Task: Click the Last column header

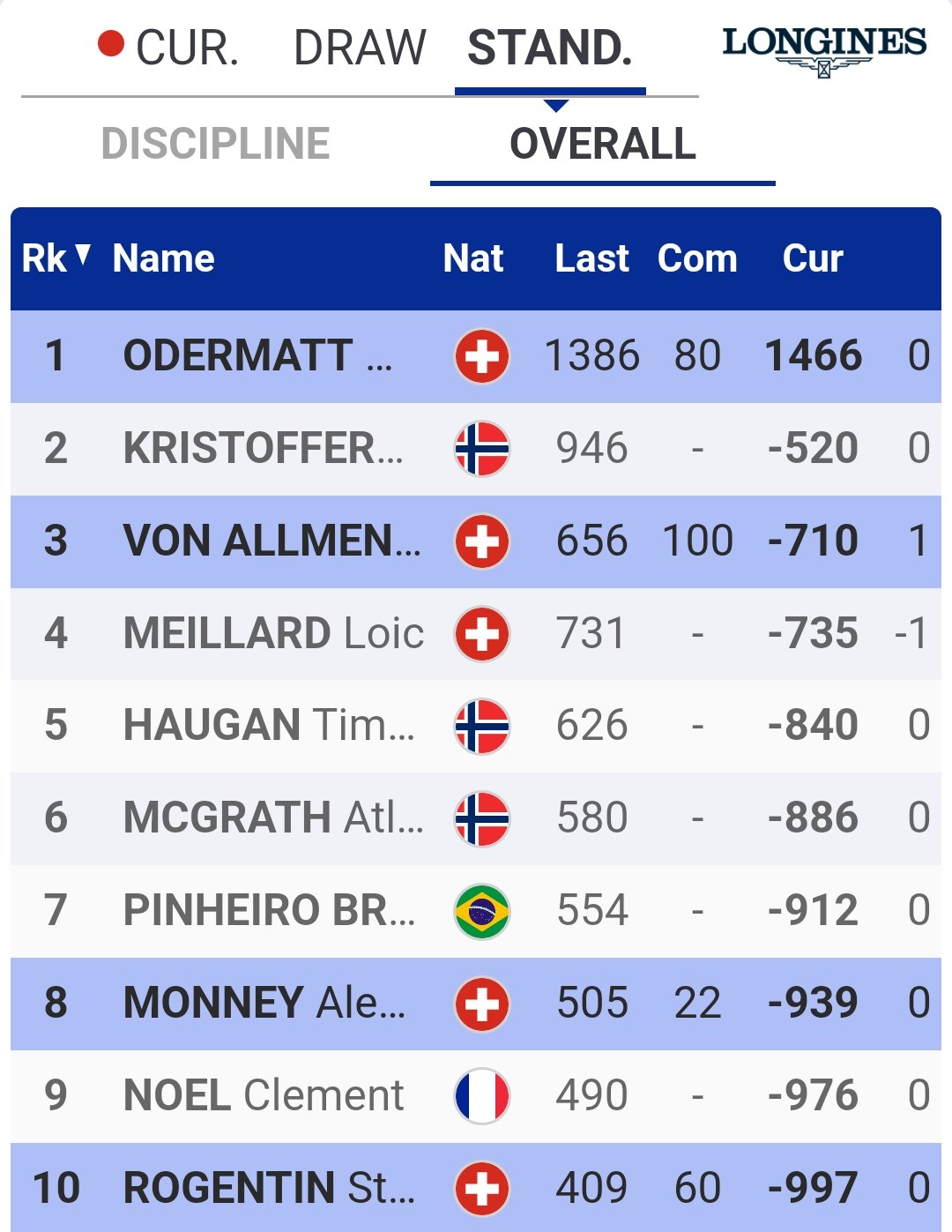Action: (x=591, y=258)
